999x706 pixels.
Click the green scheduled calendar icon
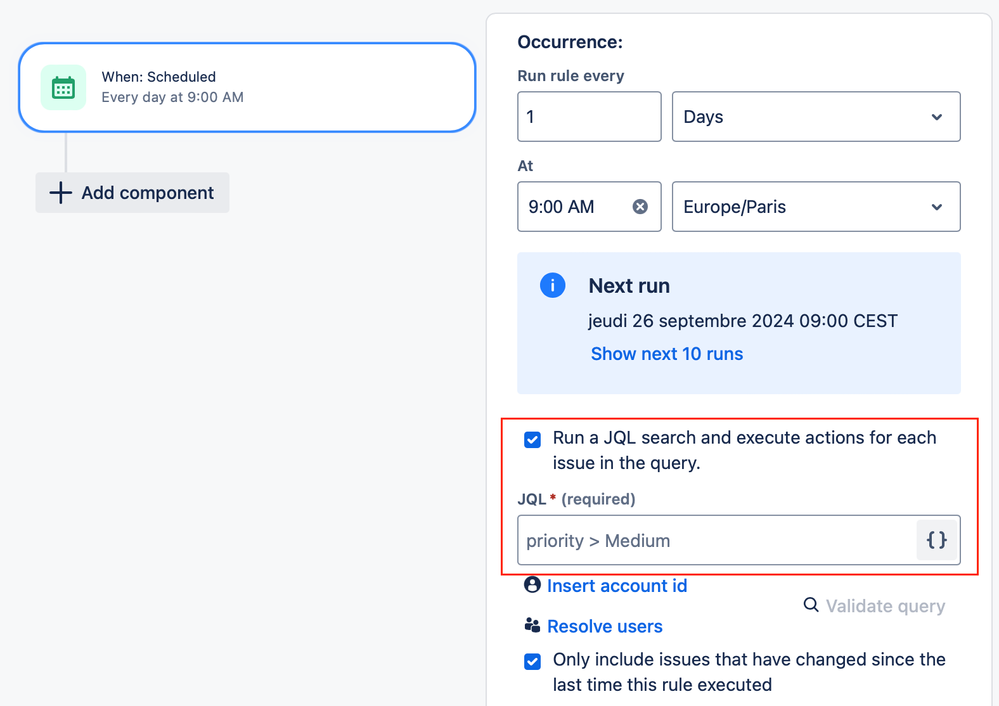coord(63,87)
